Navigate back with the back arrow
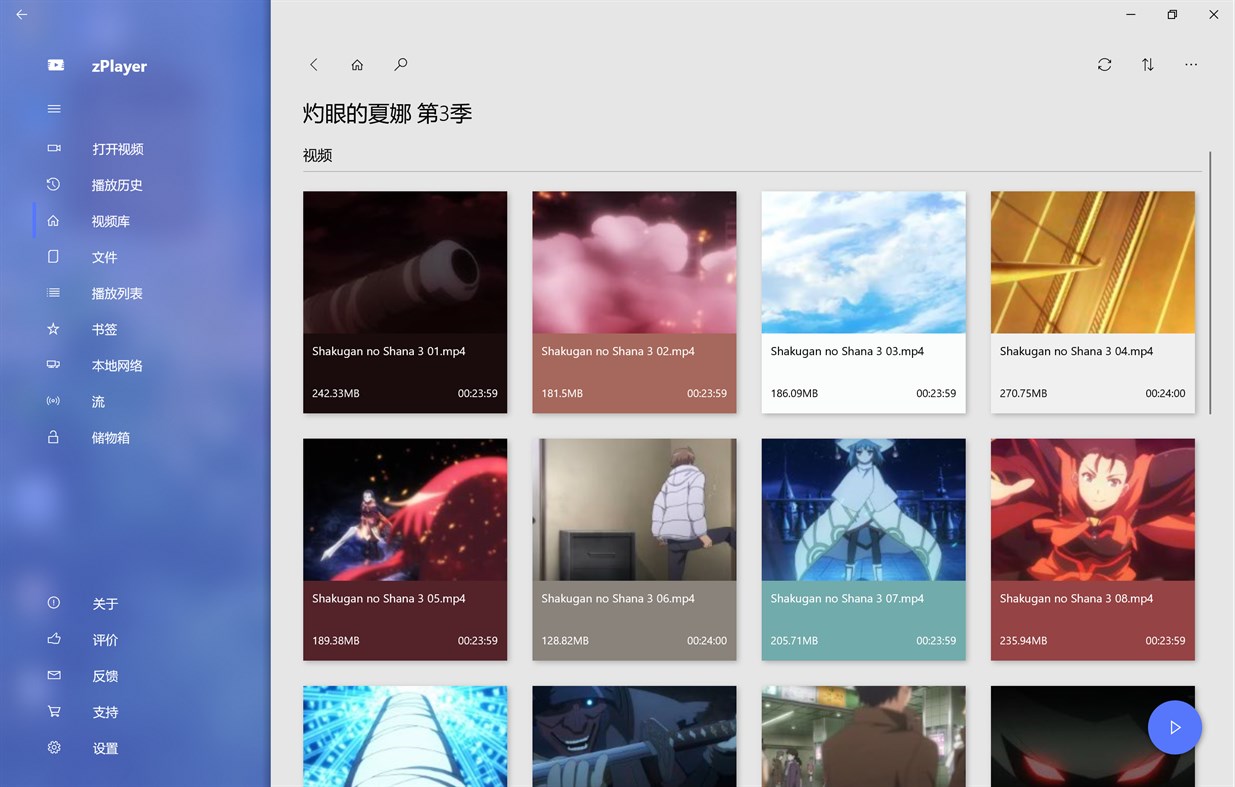Screen dimensions: 1235x787 coord(313,64)
